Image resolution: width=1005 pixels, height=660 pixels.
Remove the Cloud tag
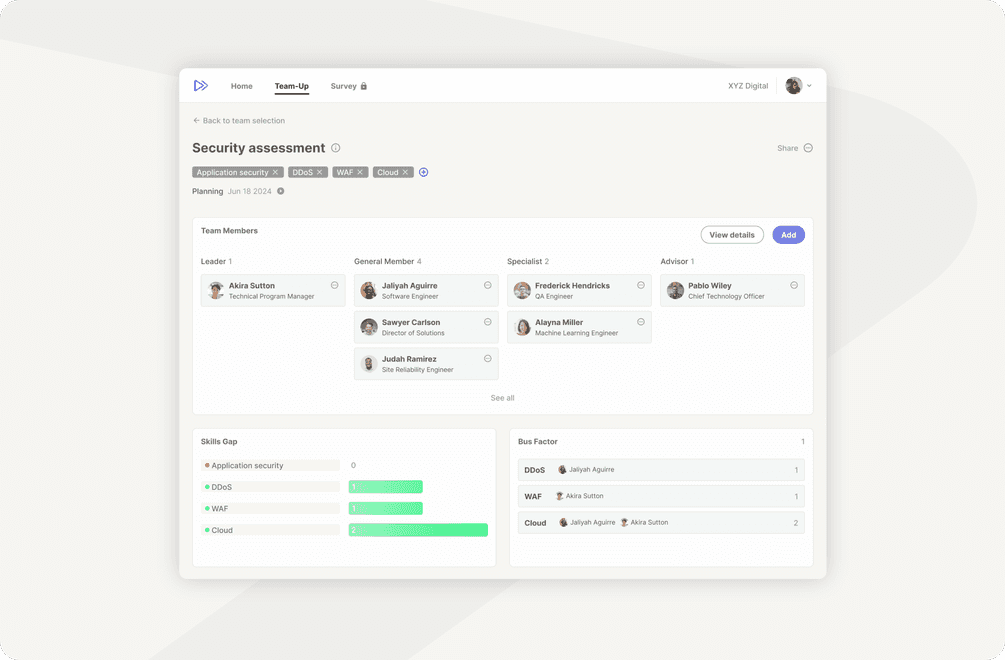coord(406,172)
